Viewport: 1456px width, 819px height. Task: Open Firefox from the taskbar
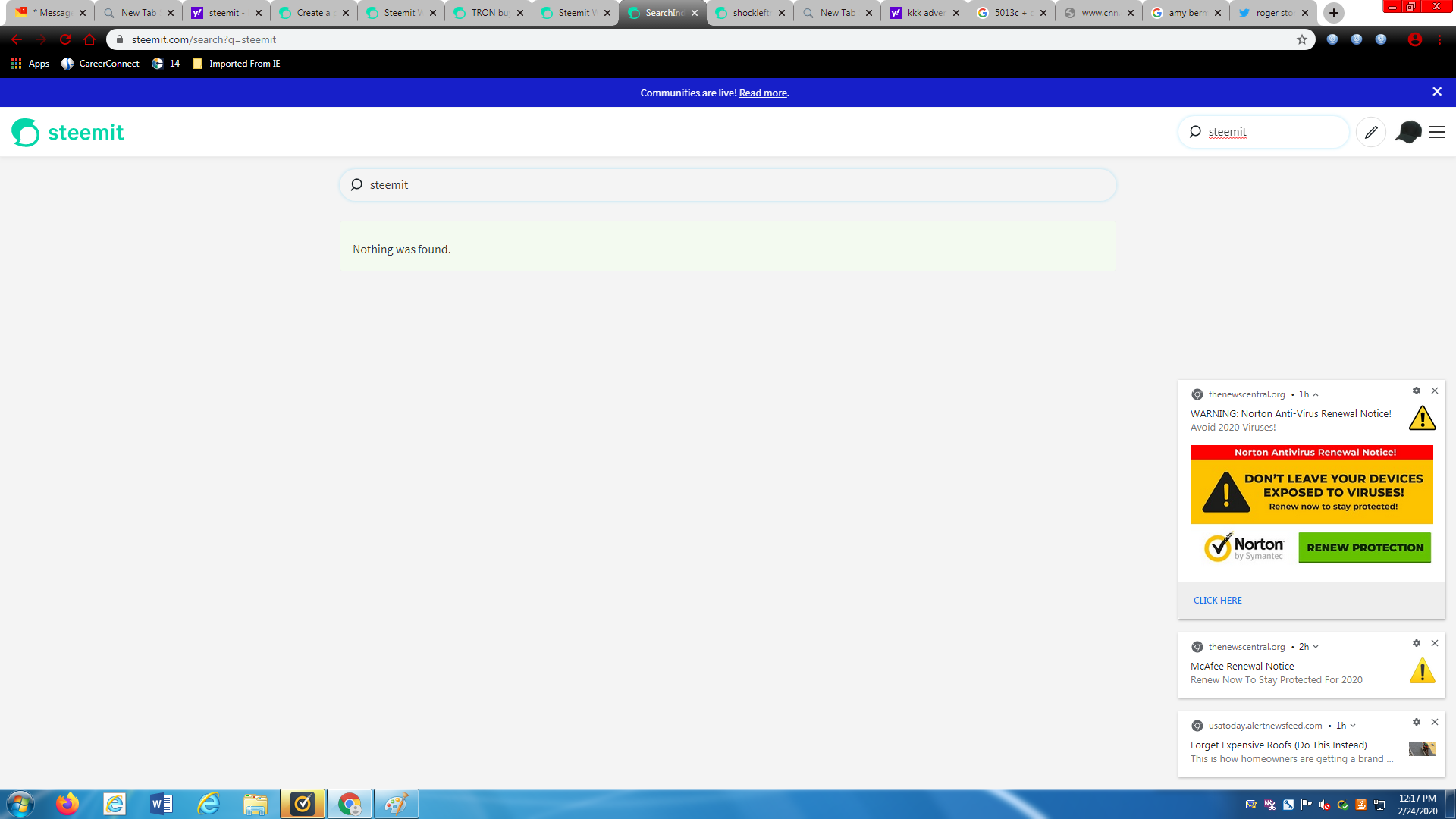coord(67,804)
